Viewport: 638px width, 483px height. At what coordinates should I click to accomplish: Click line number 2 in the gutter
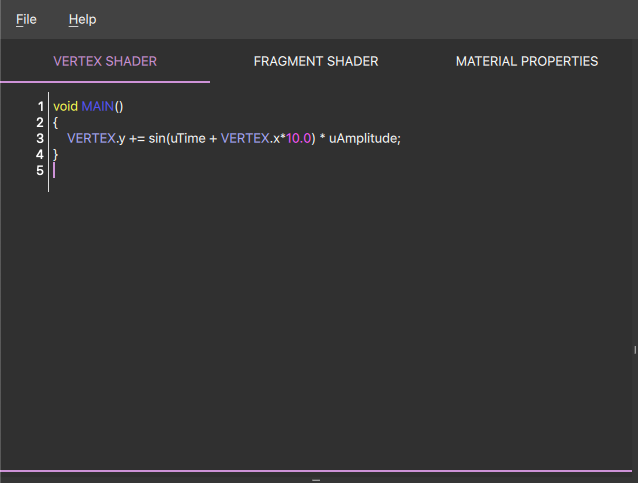point(40,122)
